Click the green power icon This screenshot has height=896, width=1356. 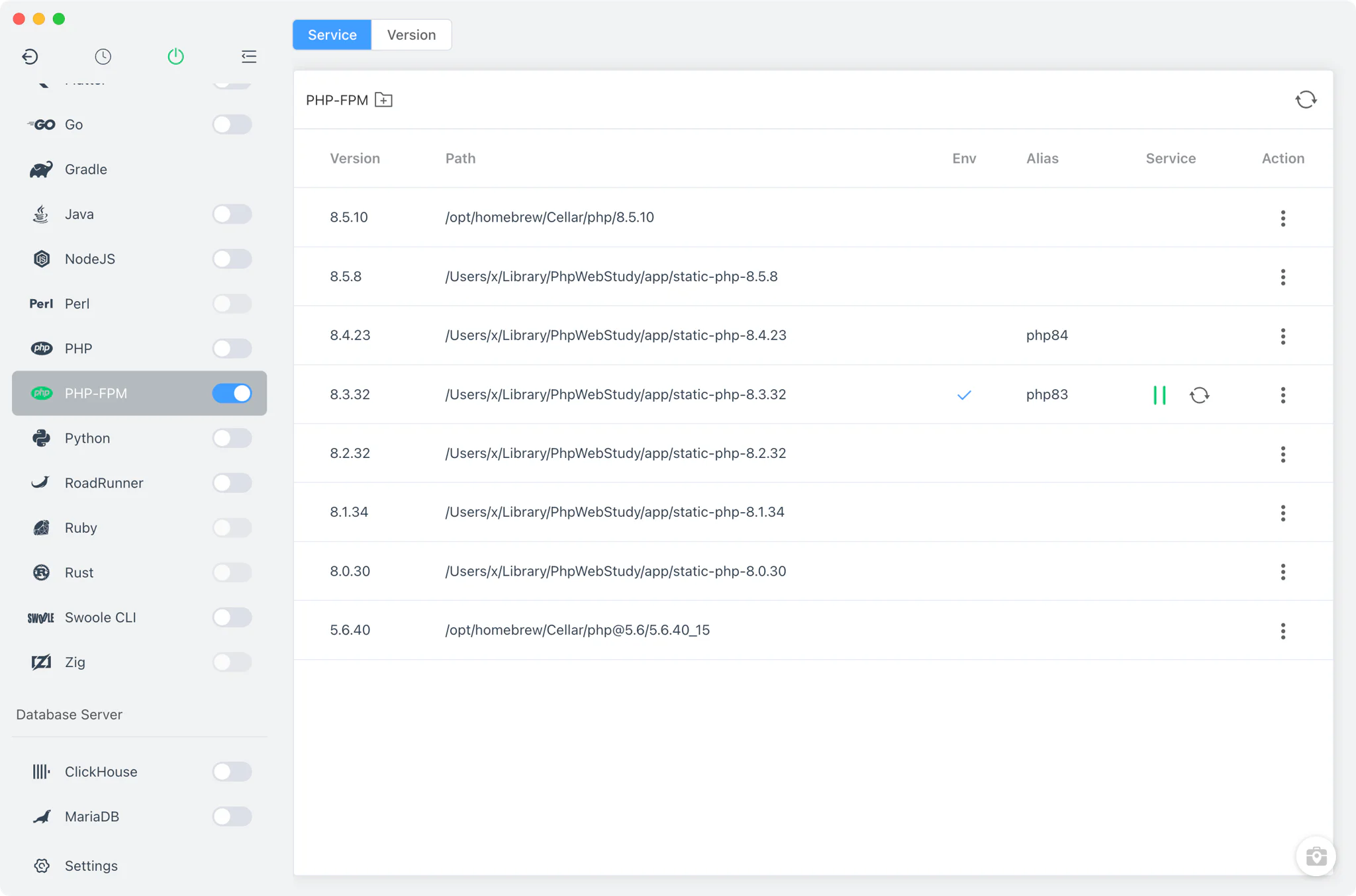pyautogui.click(x=175, y=56)
